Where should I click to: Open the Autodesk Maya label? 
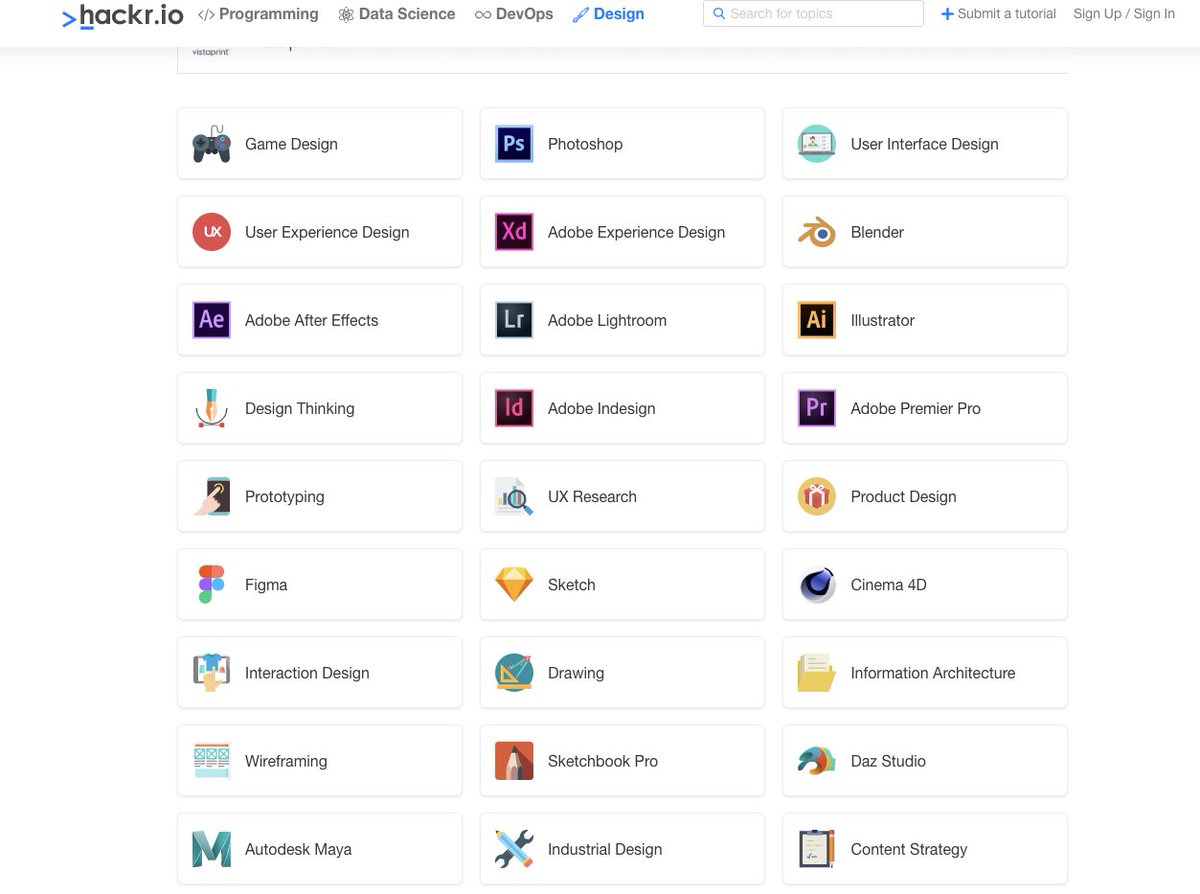[298, 849]
